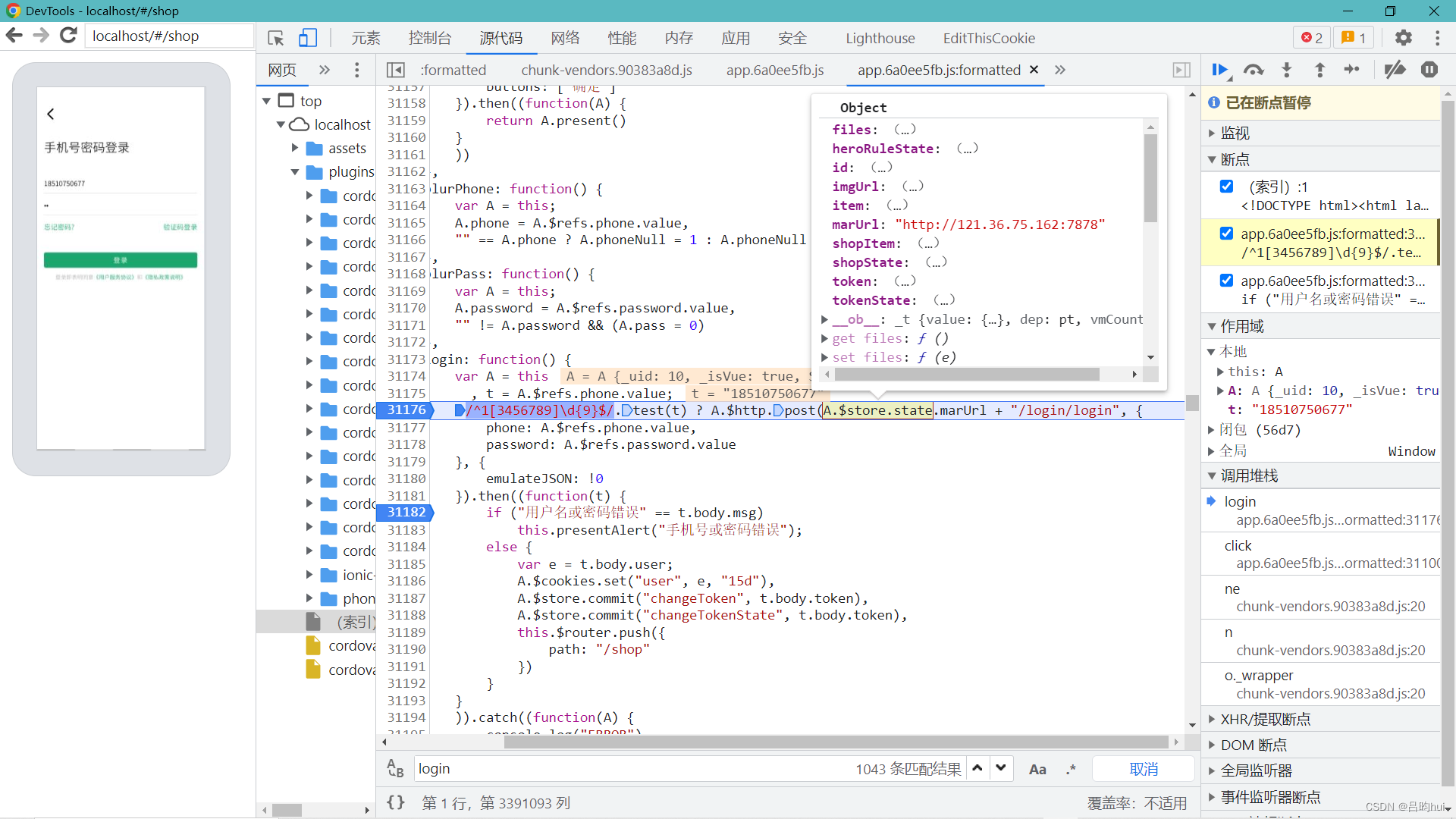Show more source tabs chevron
Viewport: 1456px width, 819px height.
[1060, 70]
